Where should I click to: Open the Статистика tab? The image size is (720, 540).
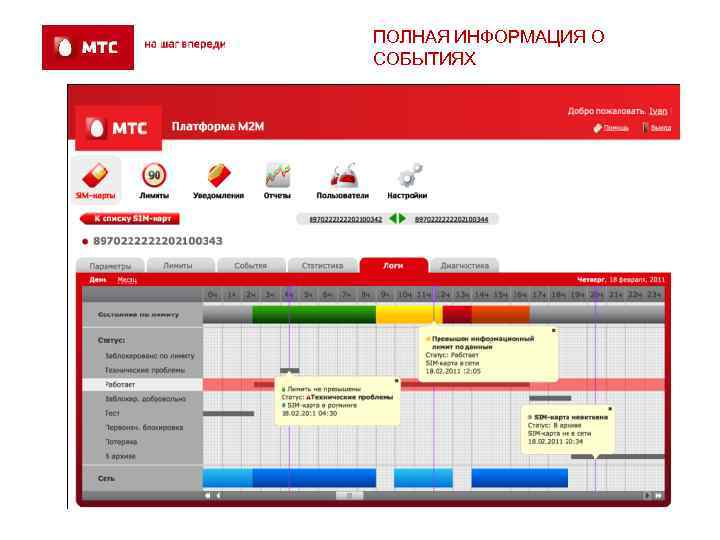(322, 266)
